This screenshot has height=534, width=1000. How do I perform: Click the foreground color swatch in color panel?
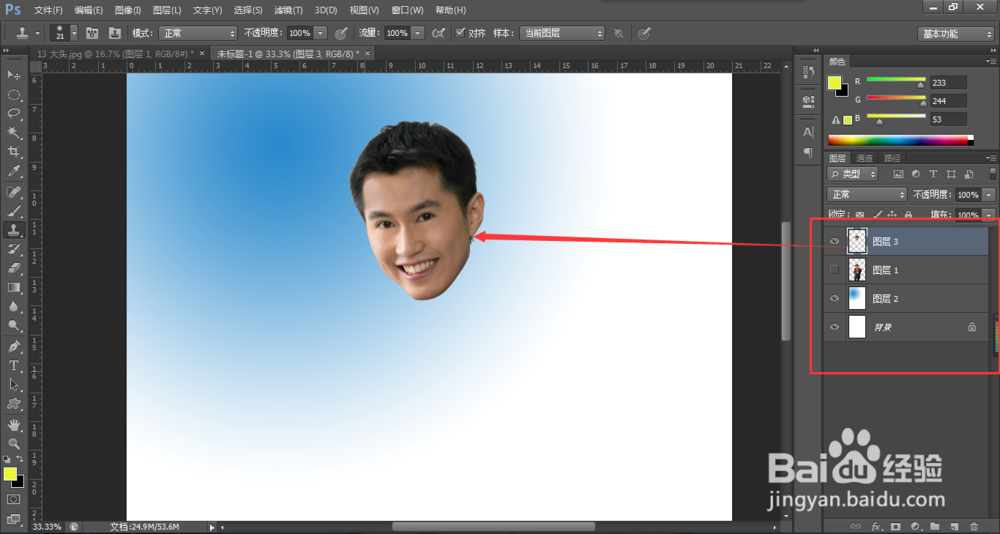834,82
